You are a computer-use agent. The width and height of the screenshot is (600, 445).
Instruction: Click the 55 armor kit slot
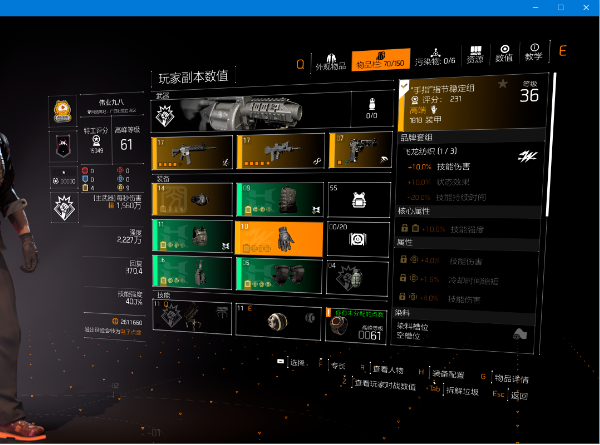pos(359,200)
